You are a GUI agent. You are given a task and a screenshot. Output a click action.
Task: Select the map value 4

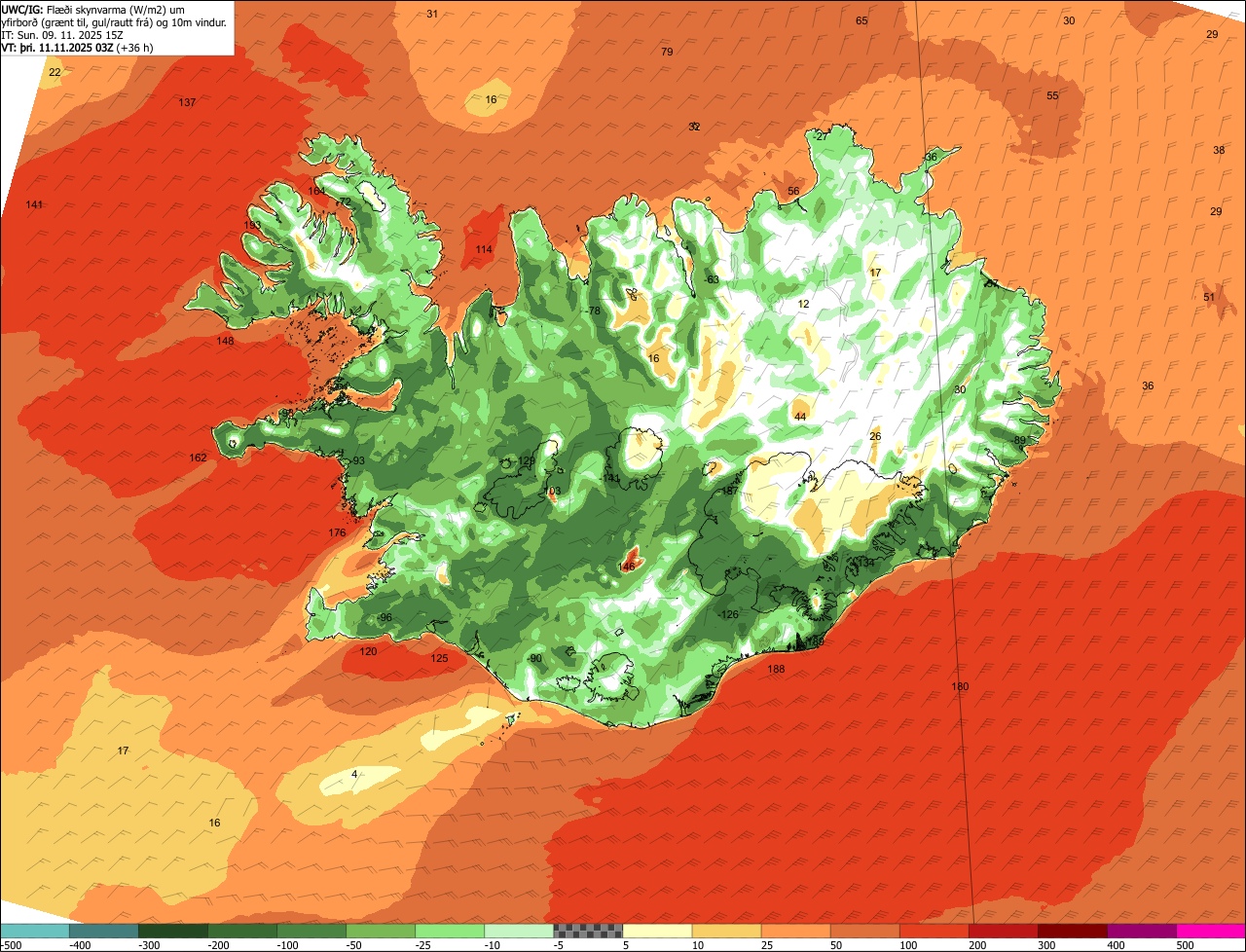point(354,774)
